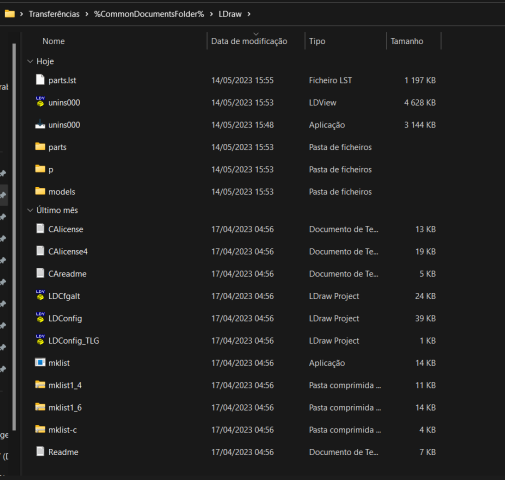The width and height of the screenshot is (505, 480).
Task: Select the CAreadme document icon
Action: pyautogui.click(x=40, y=273)
